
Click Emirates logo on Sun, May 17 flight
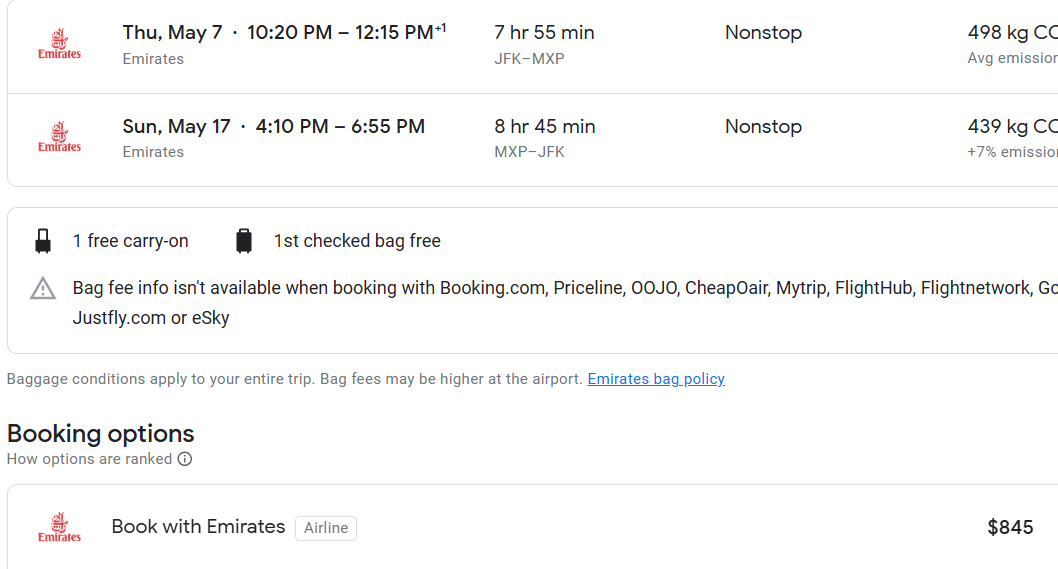click(x=59, y=138)
